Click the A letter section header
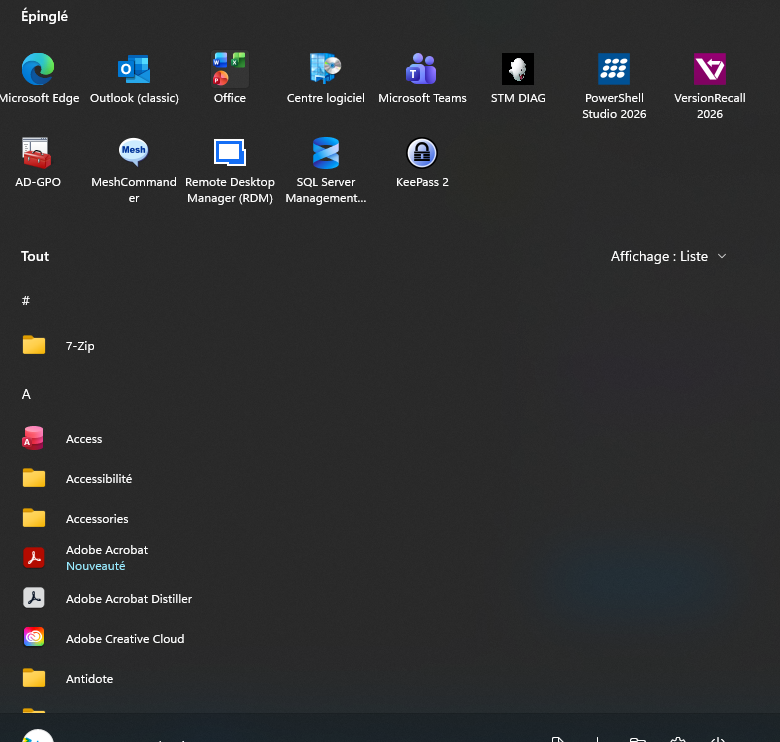780x742 pixels. click(x=26, y=394)
